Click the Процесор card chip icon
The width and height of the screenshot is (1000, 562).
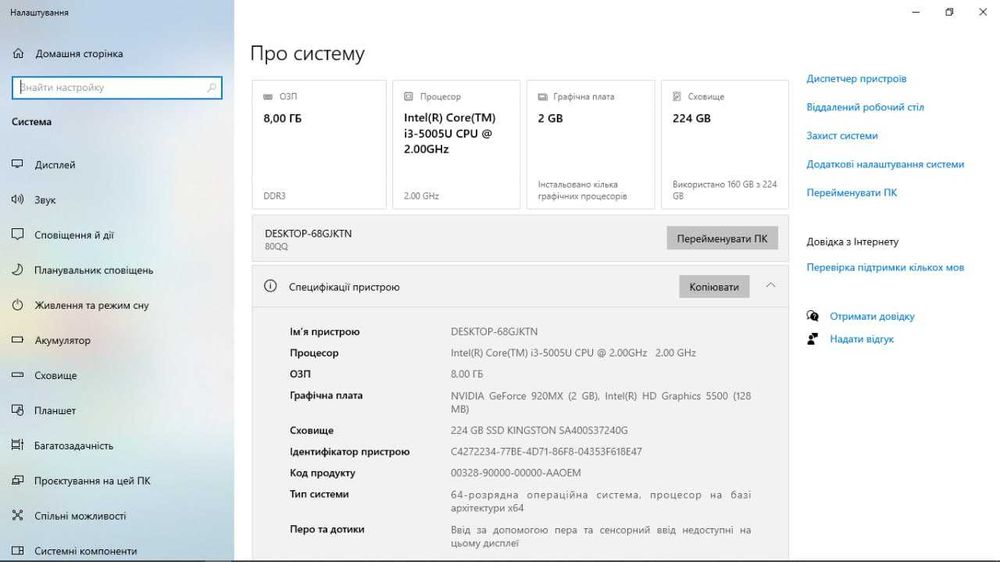[408, 97]
